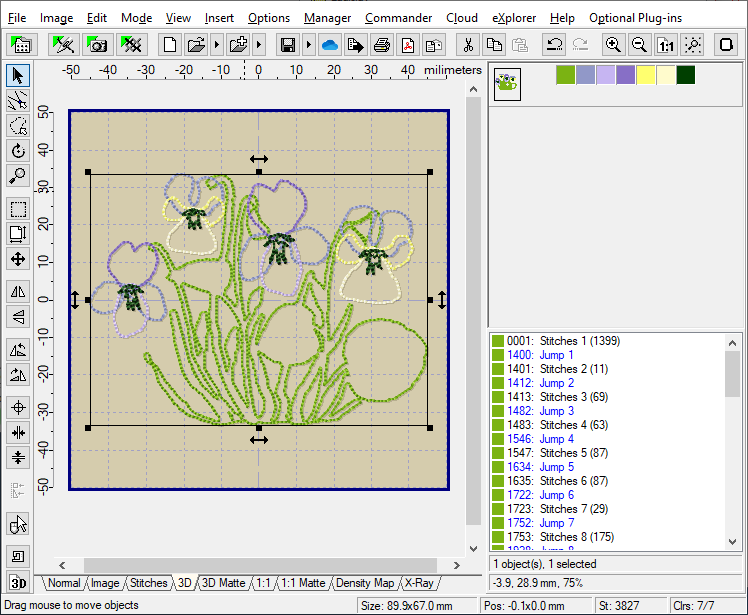Rotate left 90 degrees icon
Viewport: 748px width, 615px height.
(x=18, y=350)
